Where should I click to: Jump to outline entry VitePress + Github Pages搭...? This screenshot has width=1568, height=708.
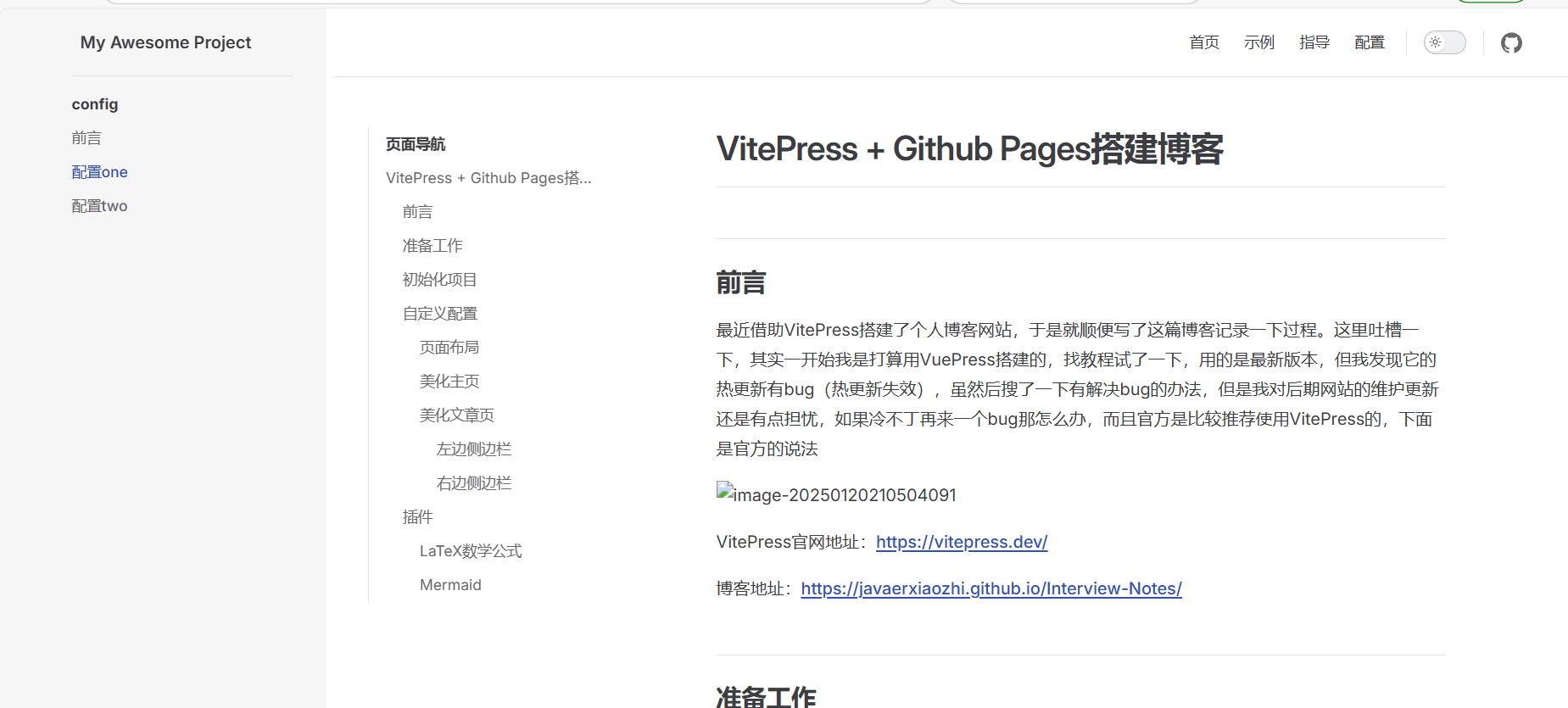click(x=488, y=178)
